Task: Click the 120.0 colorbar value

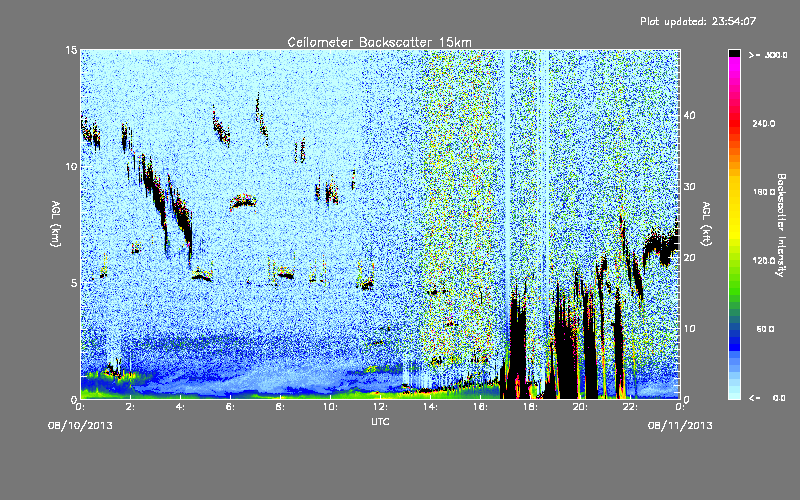Action: point(764,260)
